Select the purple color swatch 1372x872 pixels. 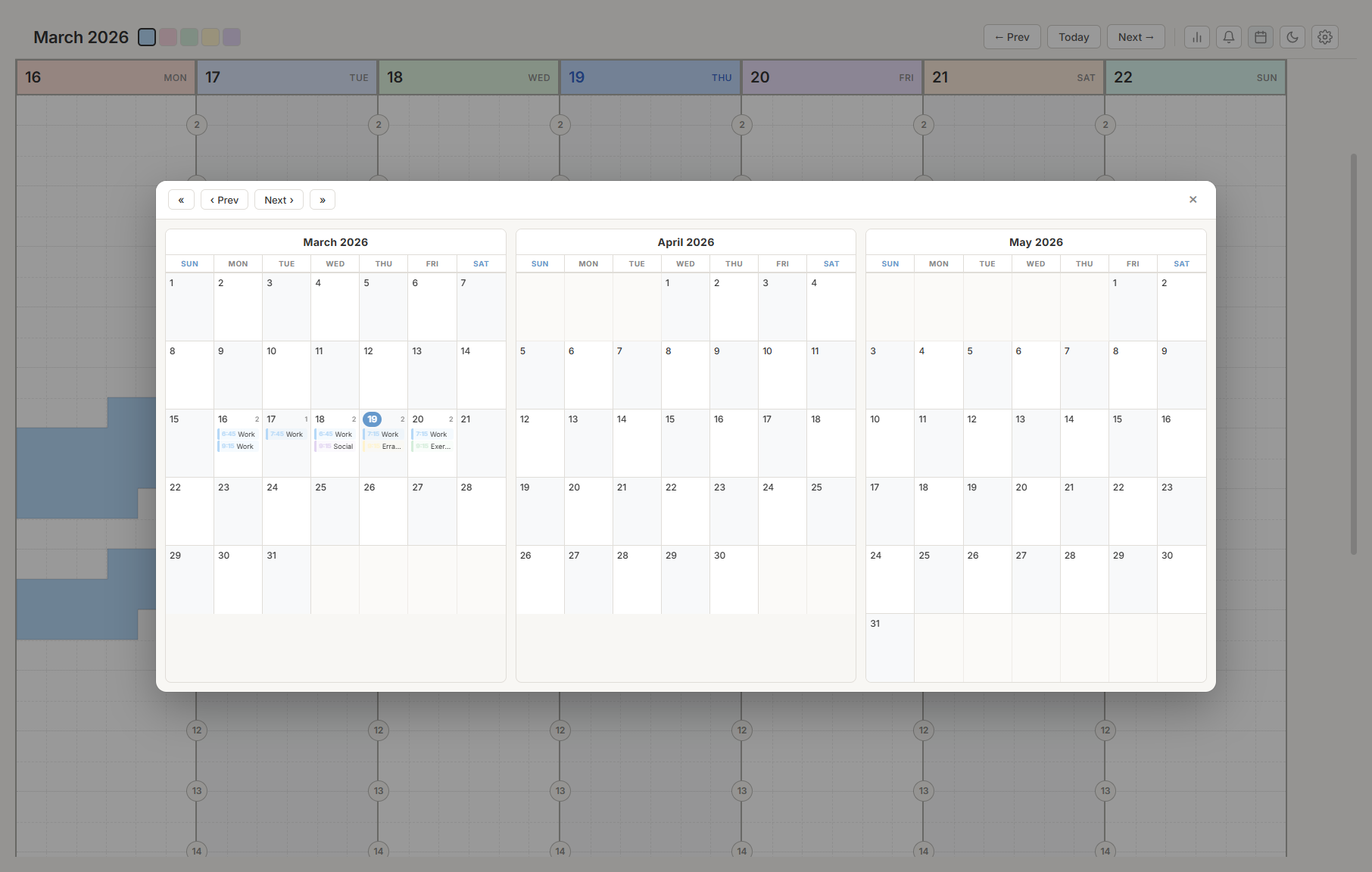pos(232,36)
